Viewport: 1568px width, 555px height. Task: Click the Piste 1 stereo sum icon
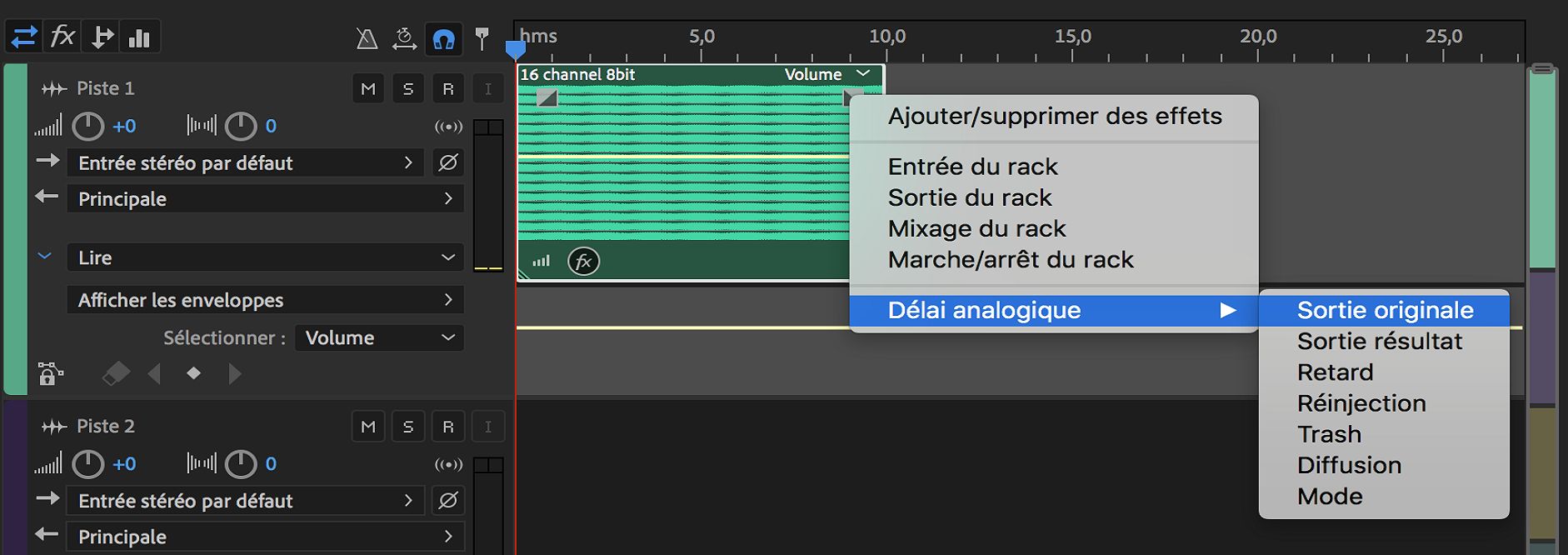point(449,127)
